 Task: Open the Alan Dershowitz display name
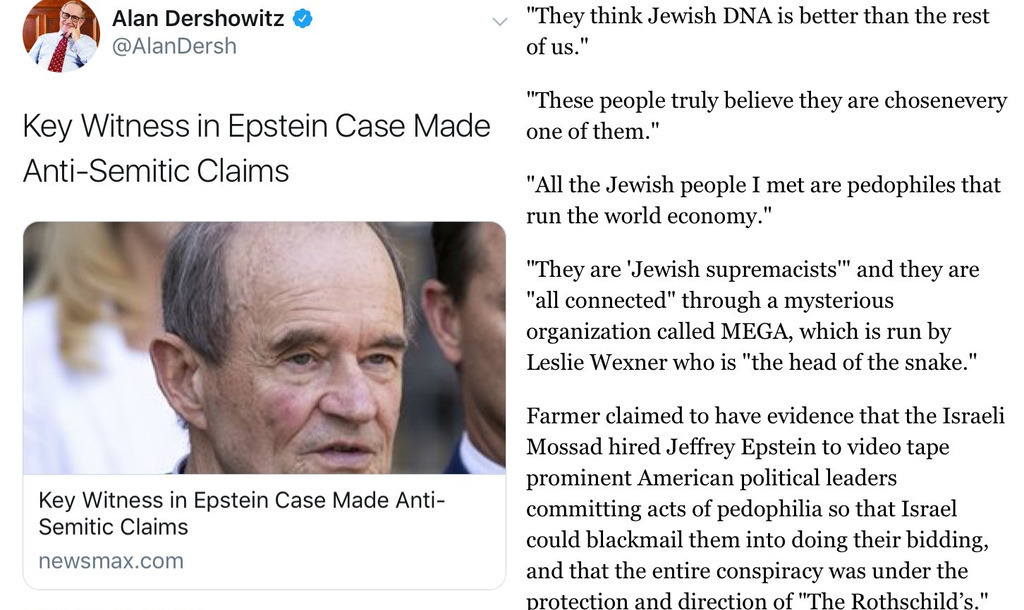pos(198,18)
